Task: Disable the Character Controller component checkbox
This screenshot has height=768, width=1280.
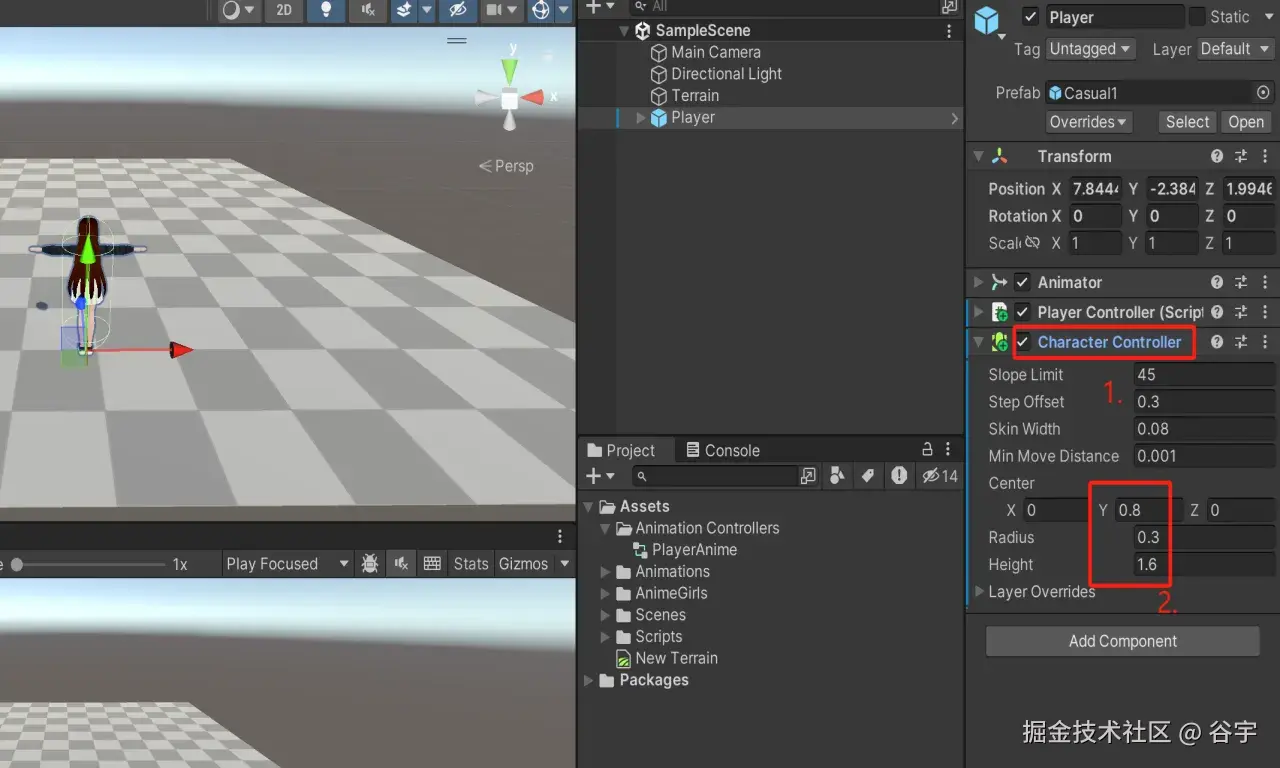Action: coord(1023,342)
